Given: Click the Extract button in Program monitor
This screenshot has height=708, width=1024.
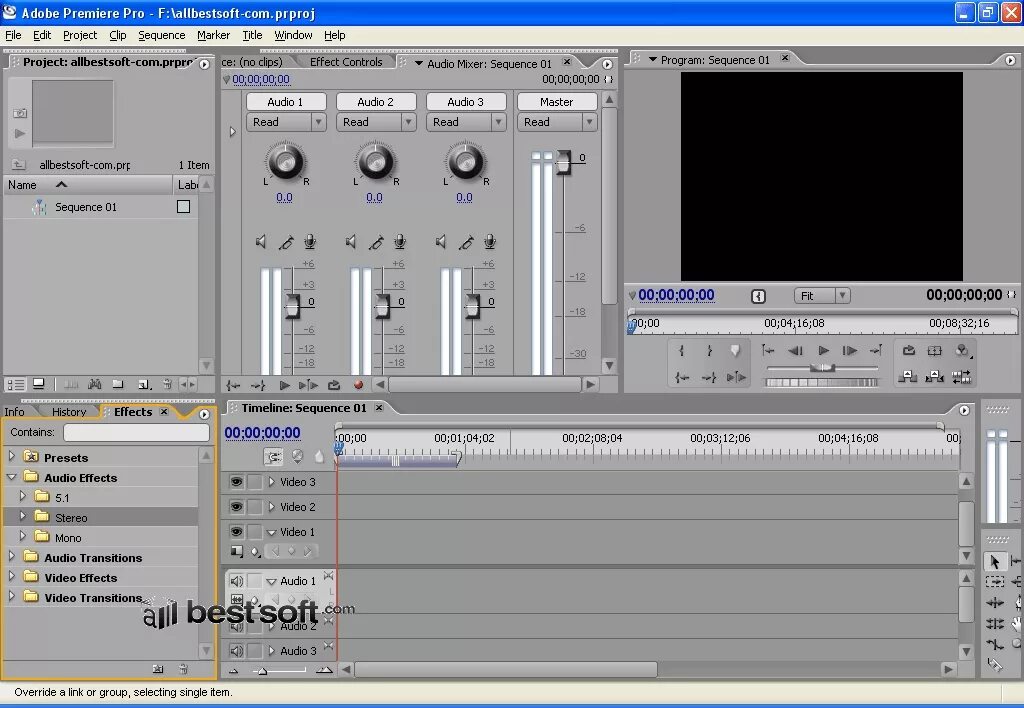Looking at the screenshot, I should (935, 376).
